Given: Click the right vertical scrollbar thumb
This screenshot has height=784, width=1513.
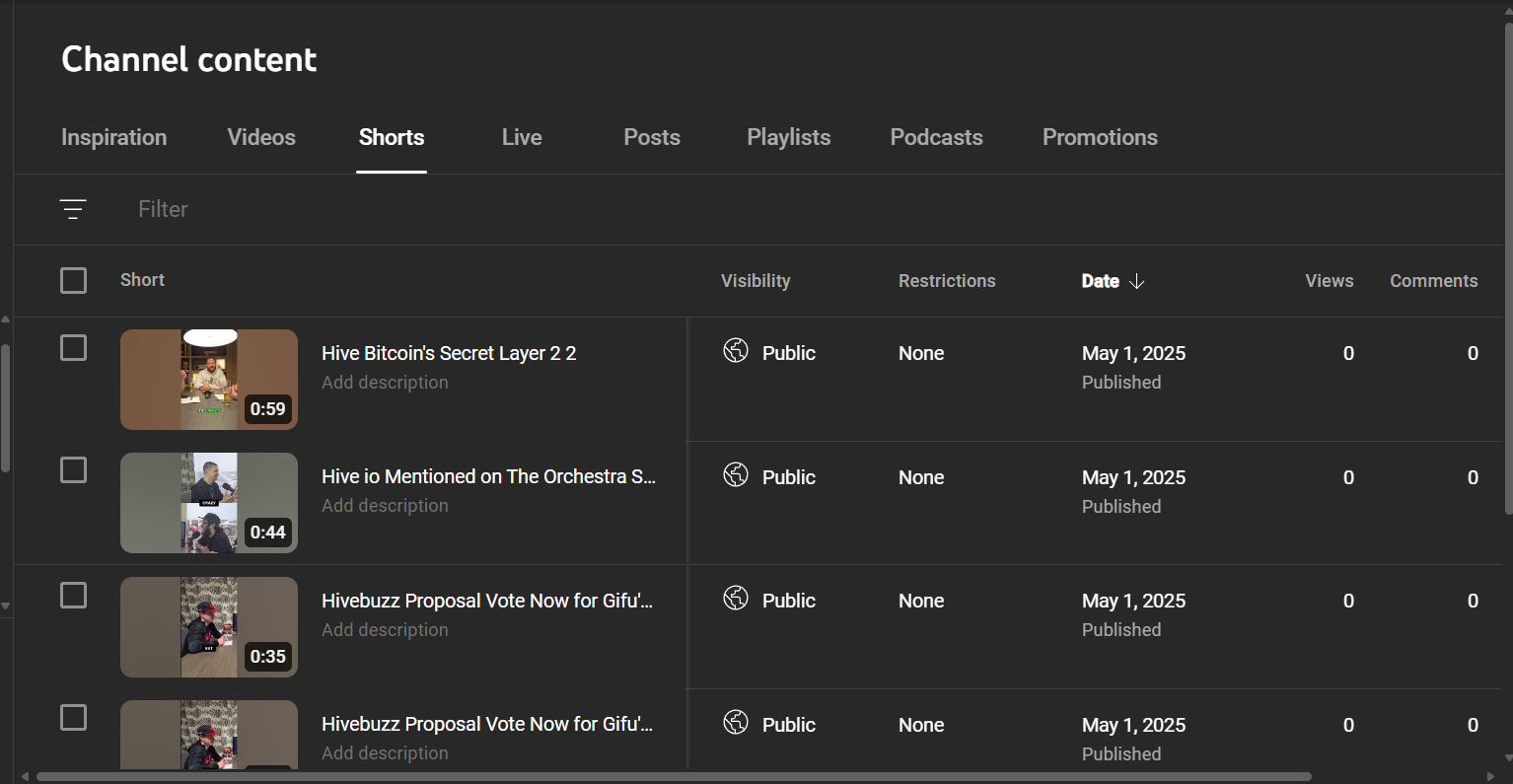Looking at the screenshot, I should tap(1508, 266).
